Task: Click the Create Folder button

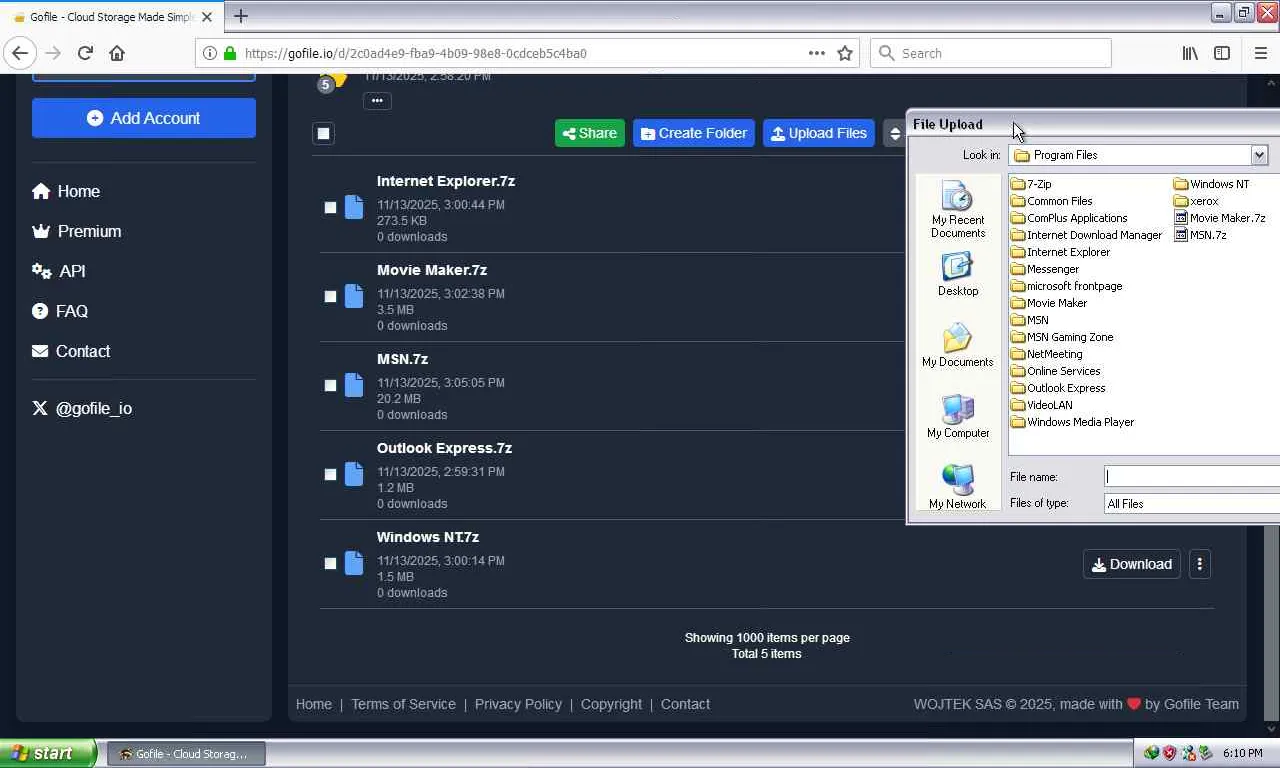Action: (694, 133)
